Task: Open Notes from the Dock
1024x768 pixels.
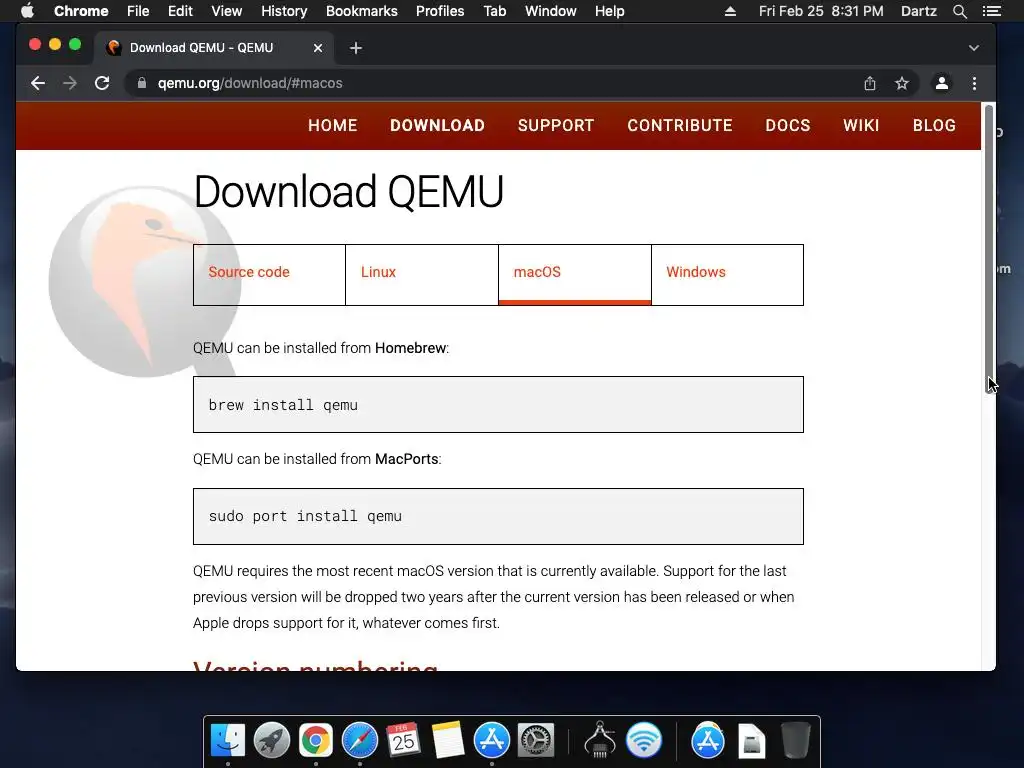Action: 447,741
